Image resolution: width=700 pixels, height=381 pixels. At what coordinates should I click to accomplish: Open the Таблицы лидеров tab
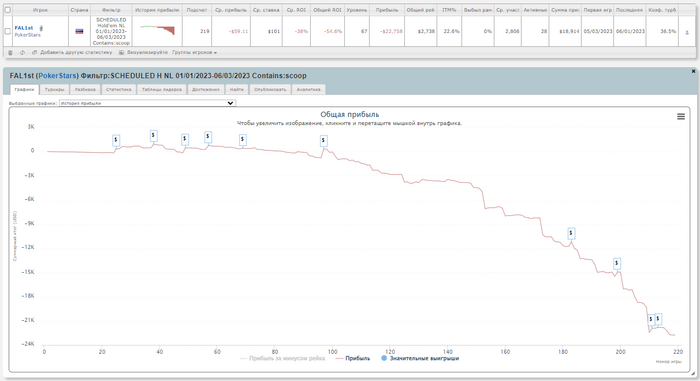(162, 89)
